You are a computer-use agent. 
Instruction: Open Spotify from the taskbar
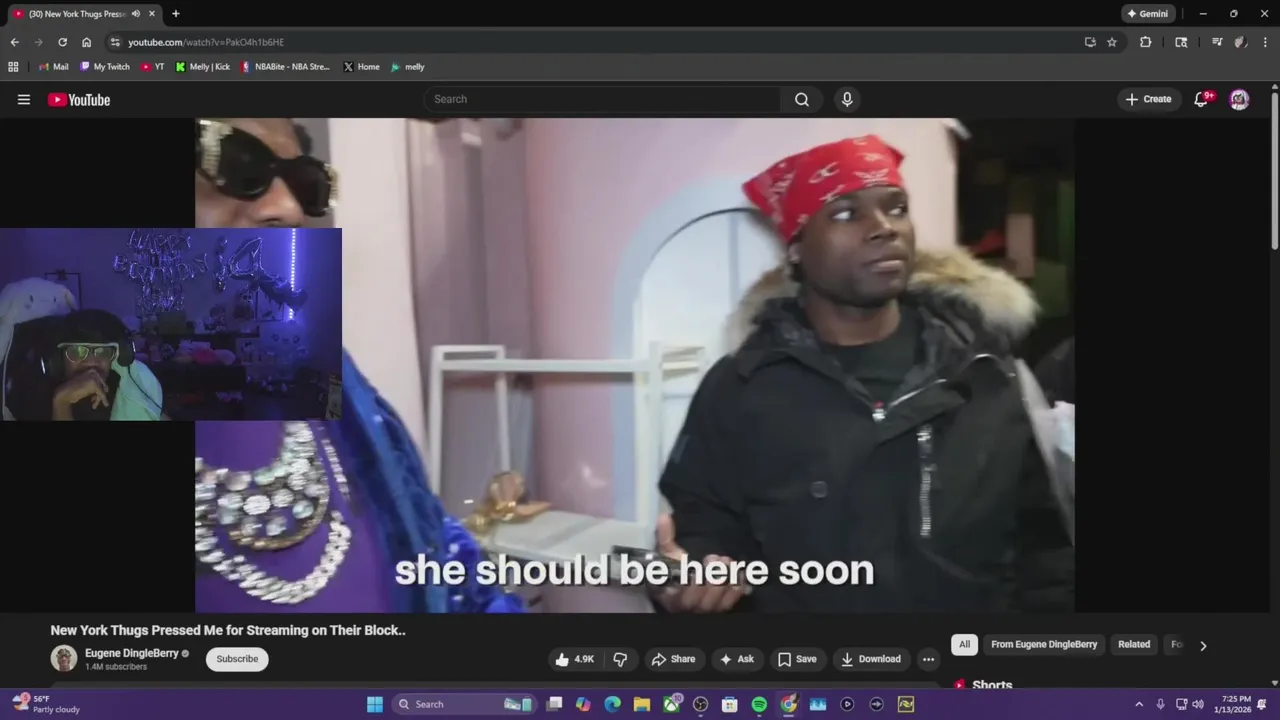[759, 704]
